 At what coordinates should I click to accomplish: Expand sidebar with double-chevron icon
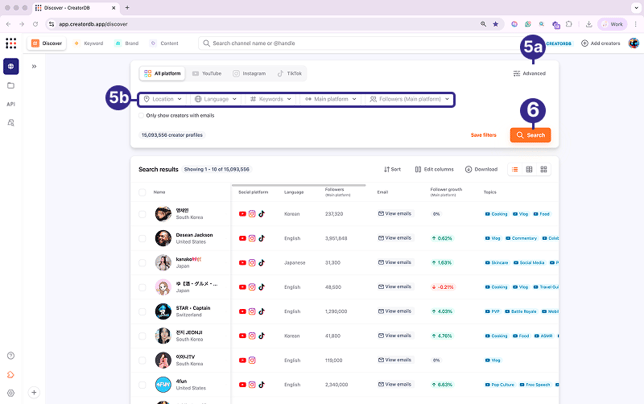click(34, 66)
